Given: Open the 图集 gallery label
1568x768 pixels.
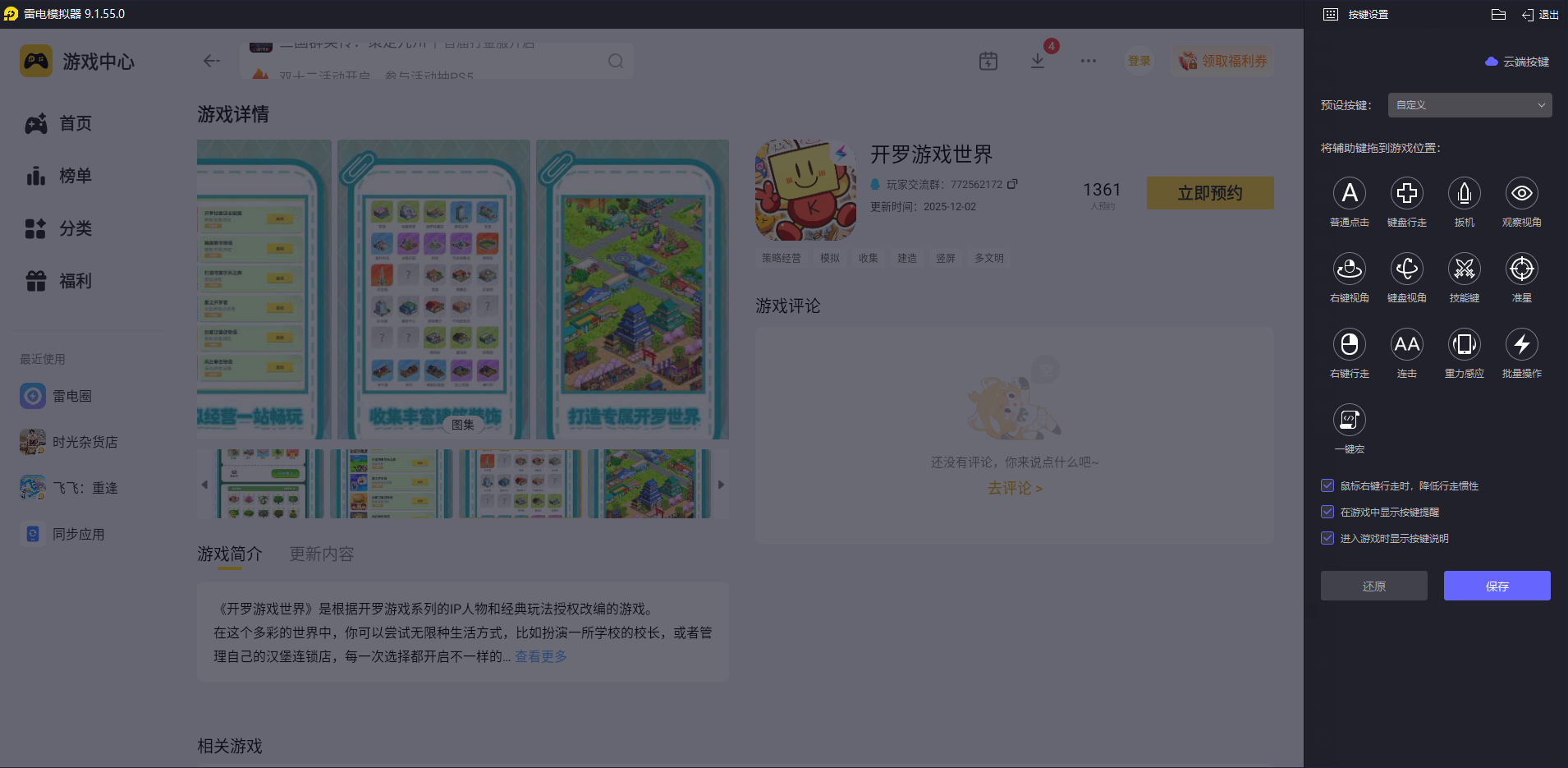Looking at the screenshot, I should (x=463, y=424).
